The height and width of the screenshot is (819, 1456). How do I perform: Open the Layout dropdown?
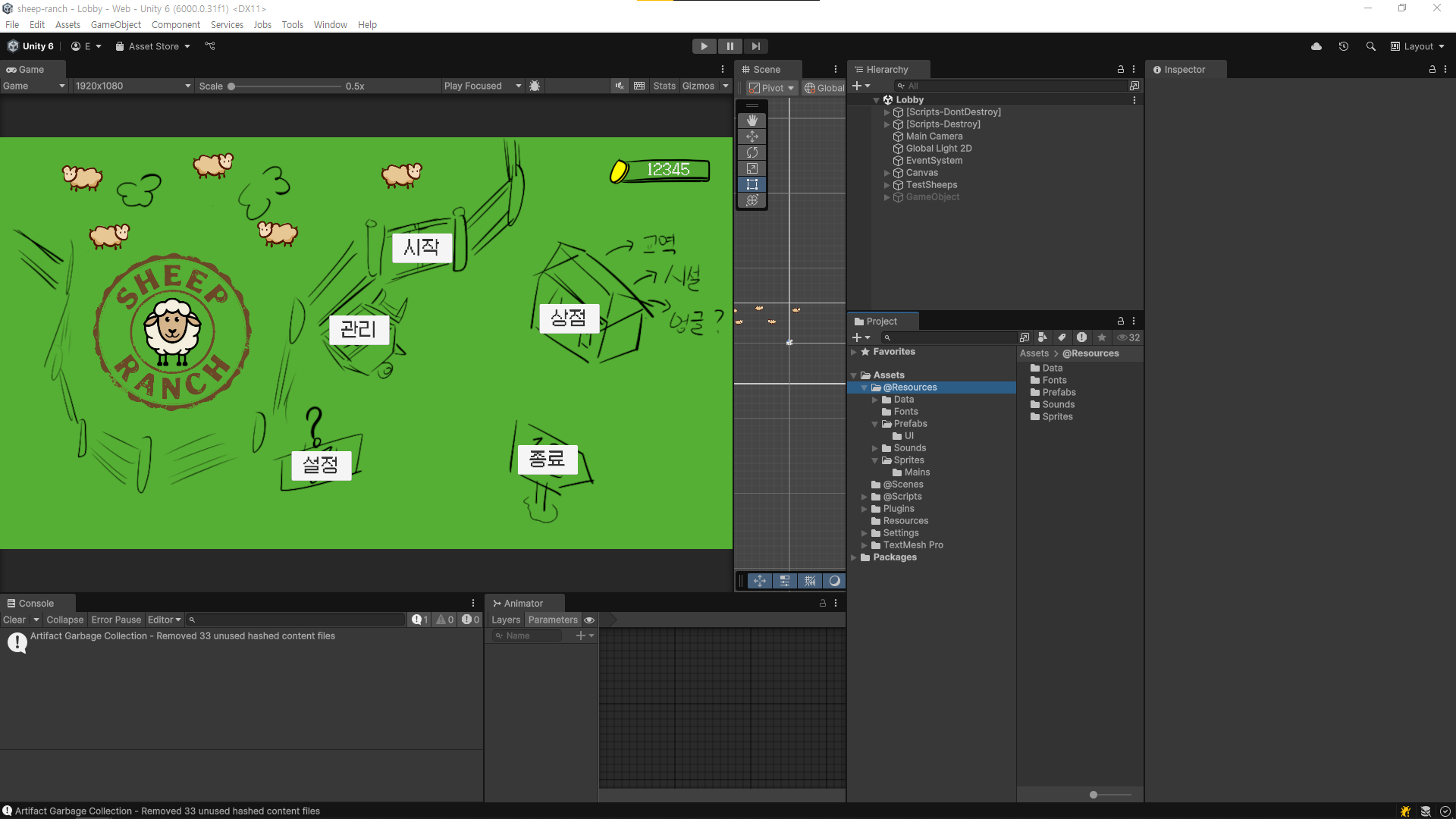[1417, 46]
